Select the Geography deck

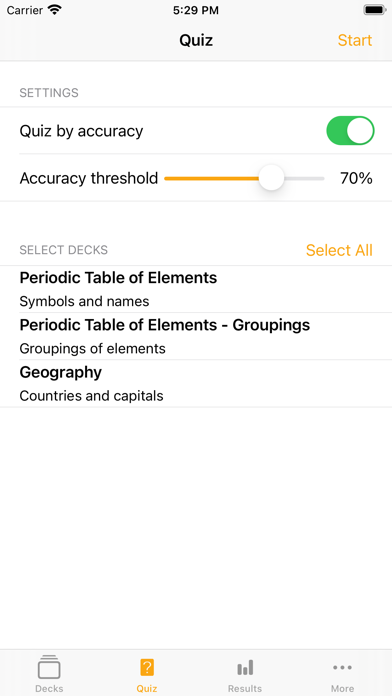click(x=196, y=383)
